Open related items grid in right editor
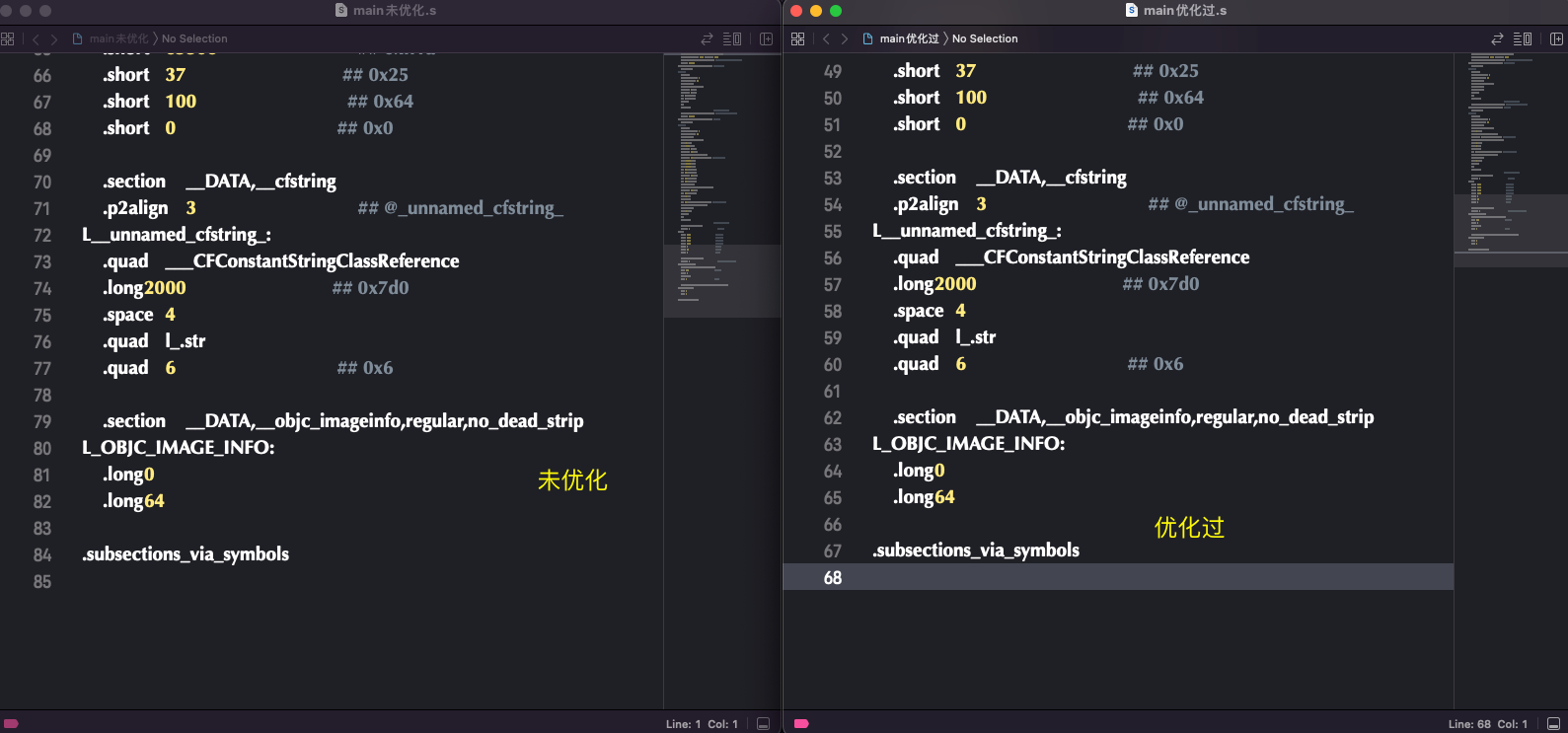 pyautogui.click(x=797, y=38)
